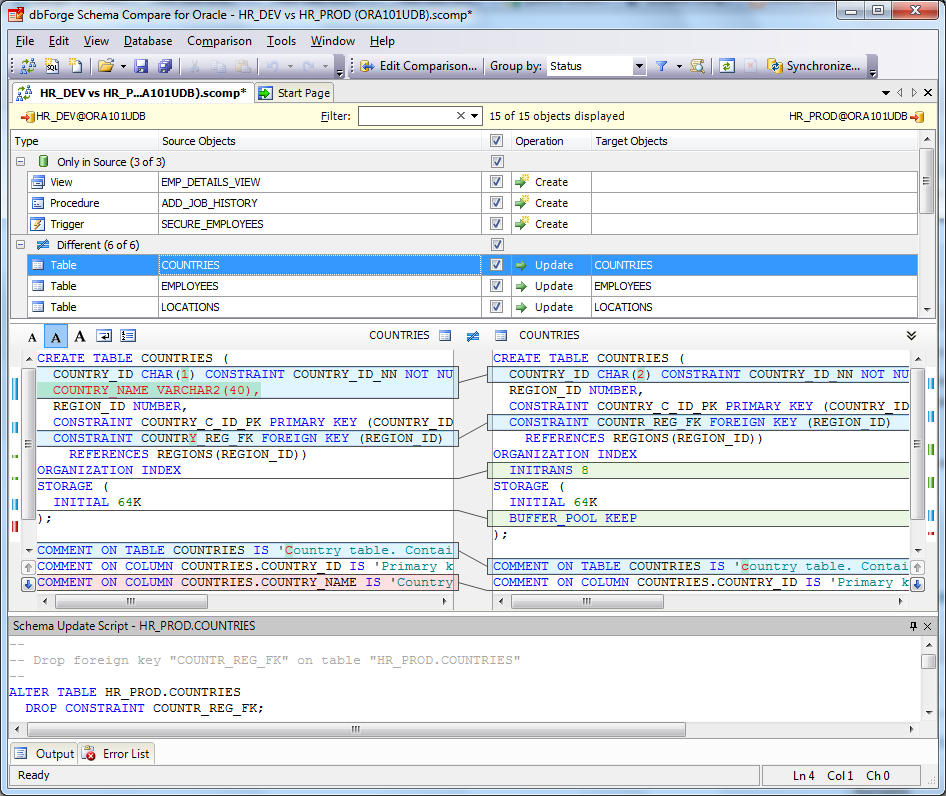Collapse the Only in Source group
This screenshot has width=946, height=796.
tap(21, 162)
